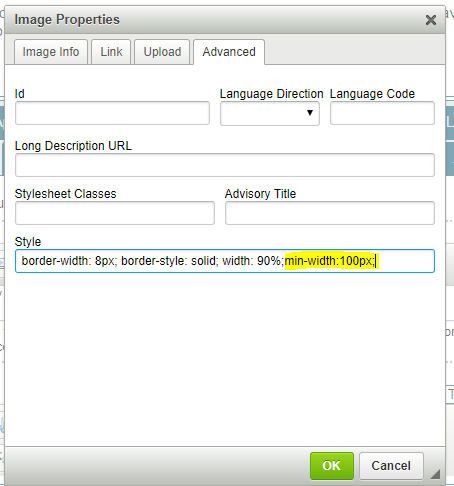Dismiss the dialog with Cancel
The height and width of the screenshot is (486, 454).
[391, 466]
